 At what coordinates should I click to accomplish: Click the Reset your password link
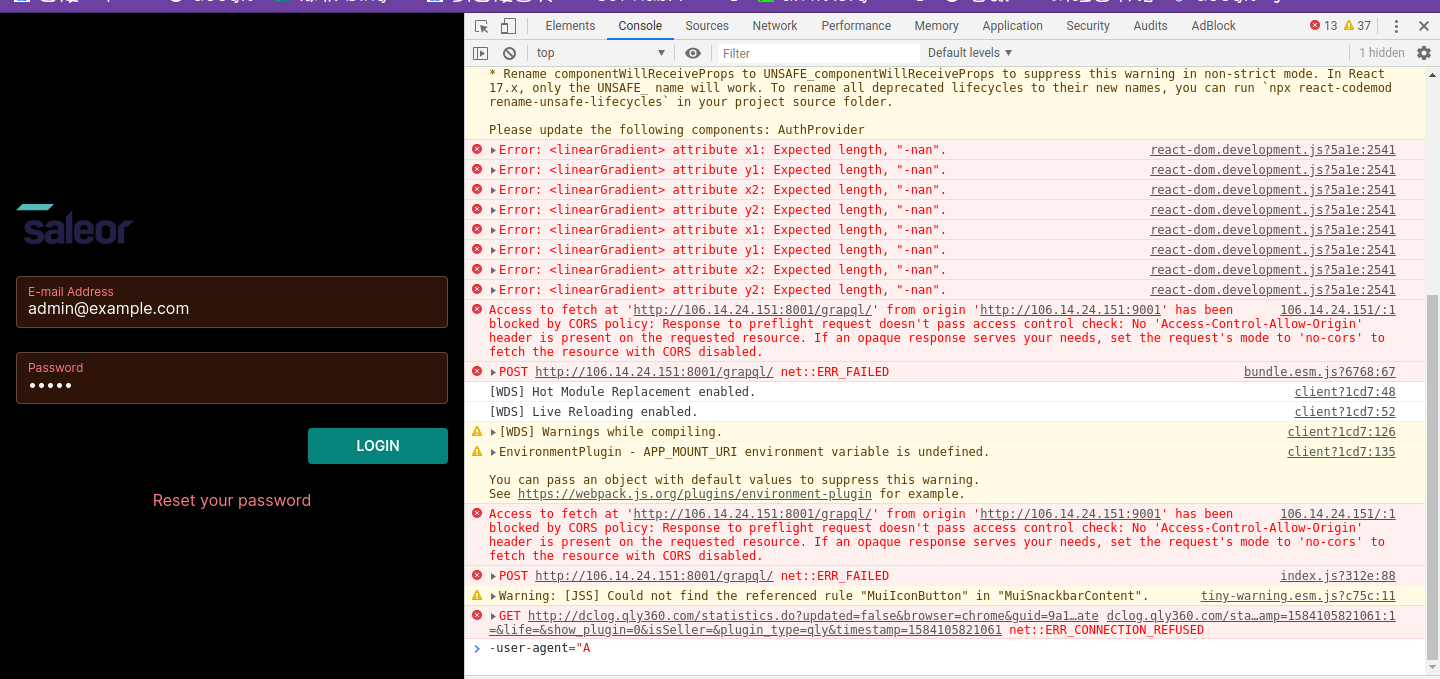pos(231,500)
